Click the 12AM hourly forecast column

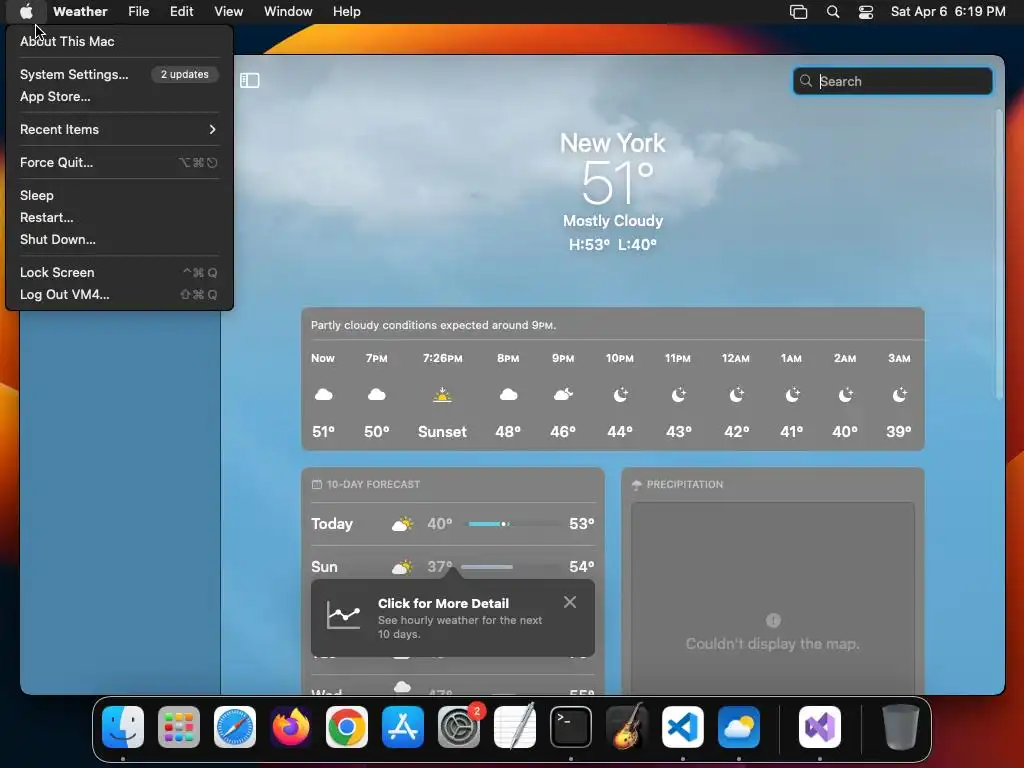pyautogui.click(x=735, y=395)
